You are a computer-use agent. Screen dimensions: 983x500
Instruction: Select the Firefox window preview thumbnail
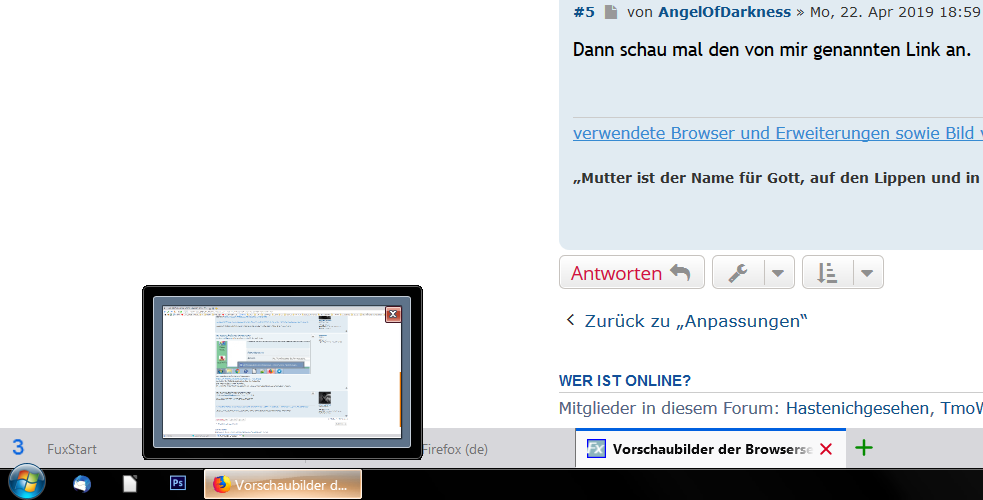281,372
